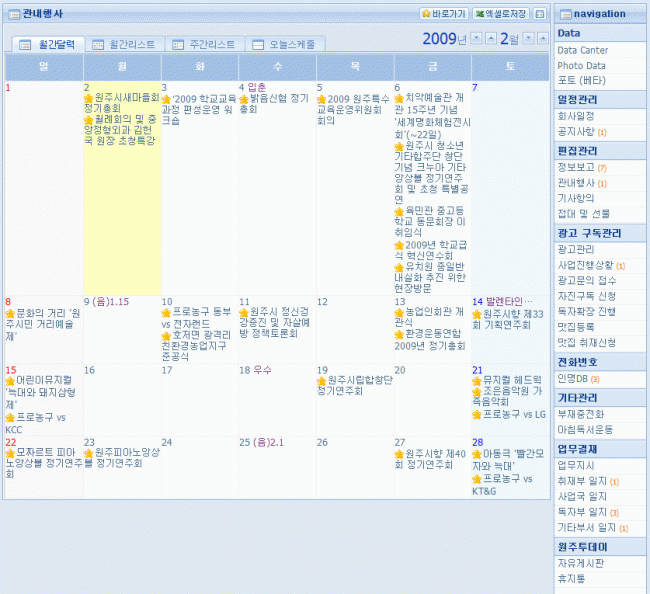Click the star icon of 월례회의 및 중앙정형외과 event

point(88,121)
